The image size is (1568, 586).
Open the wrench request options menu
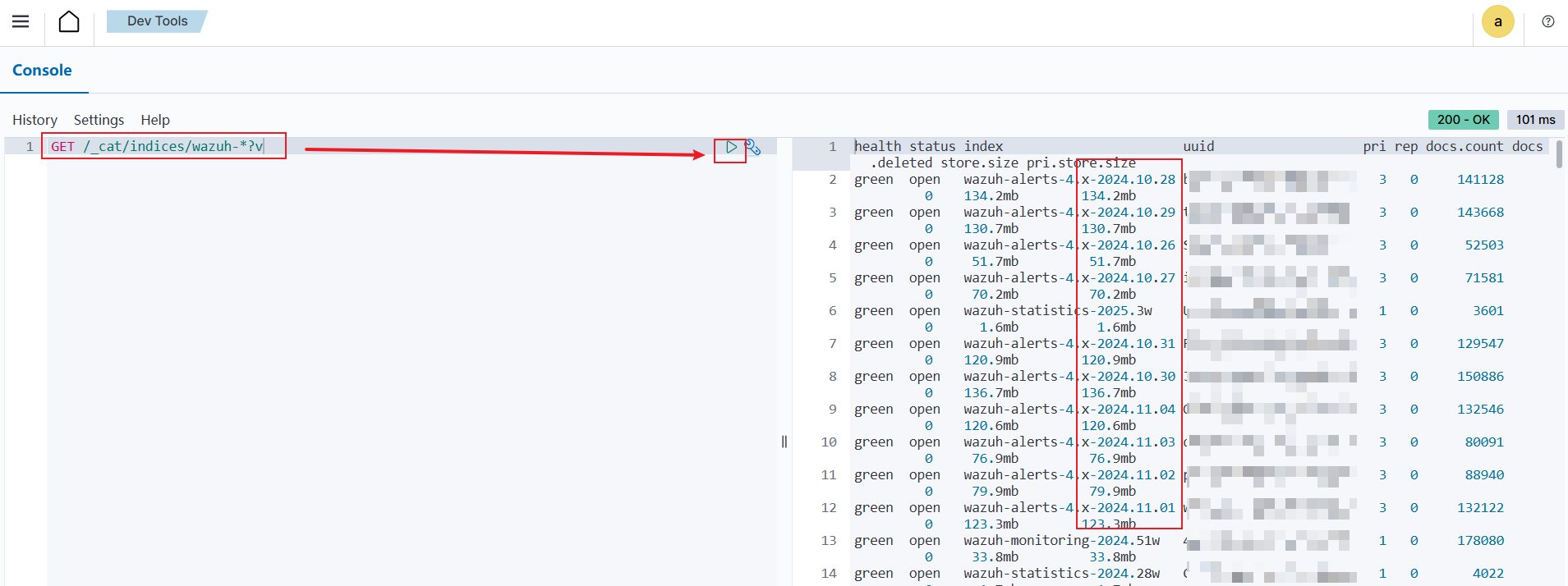pos(753,148)
